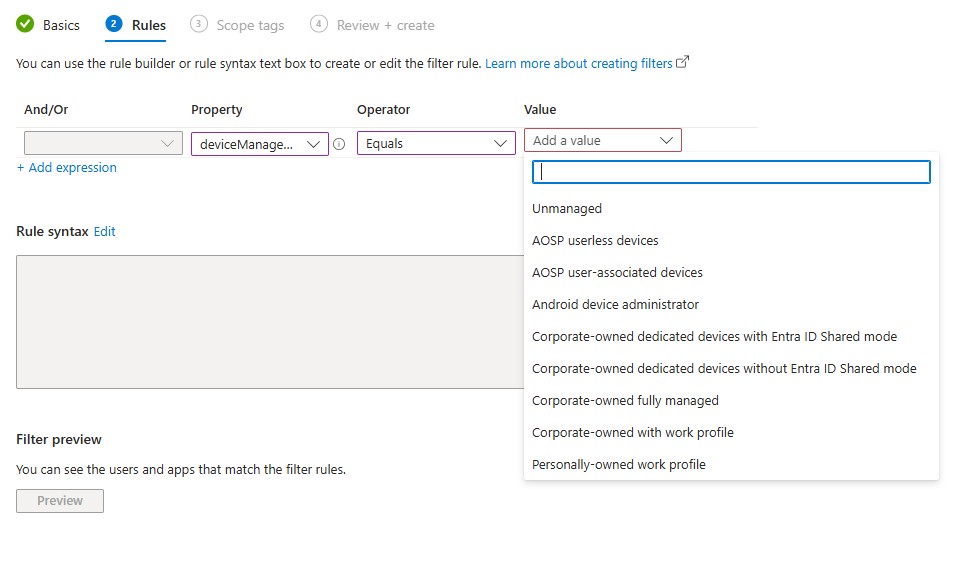The height and width of the screenshot is (578, 956).
Task: Click the external link icon after Learn more
Action: (x=683, y=62)
